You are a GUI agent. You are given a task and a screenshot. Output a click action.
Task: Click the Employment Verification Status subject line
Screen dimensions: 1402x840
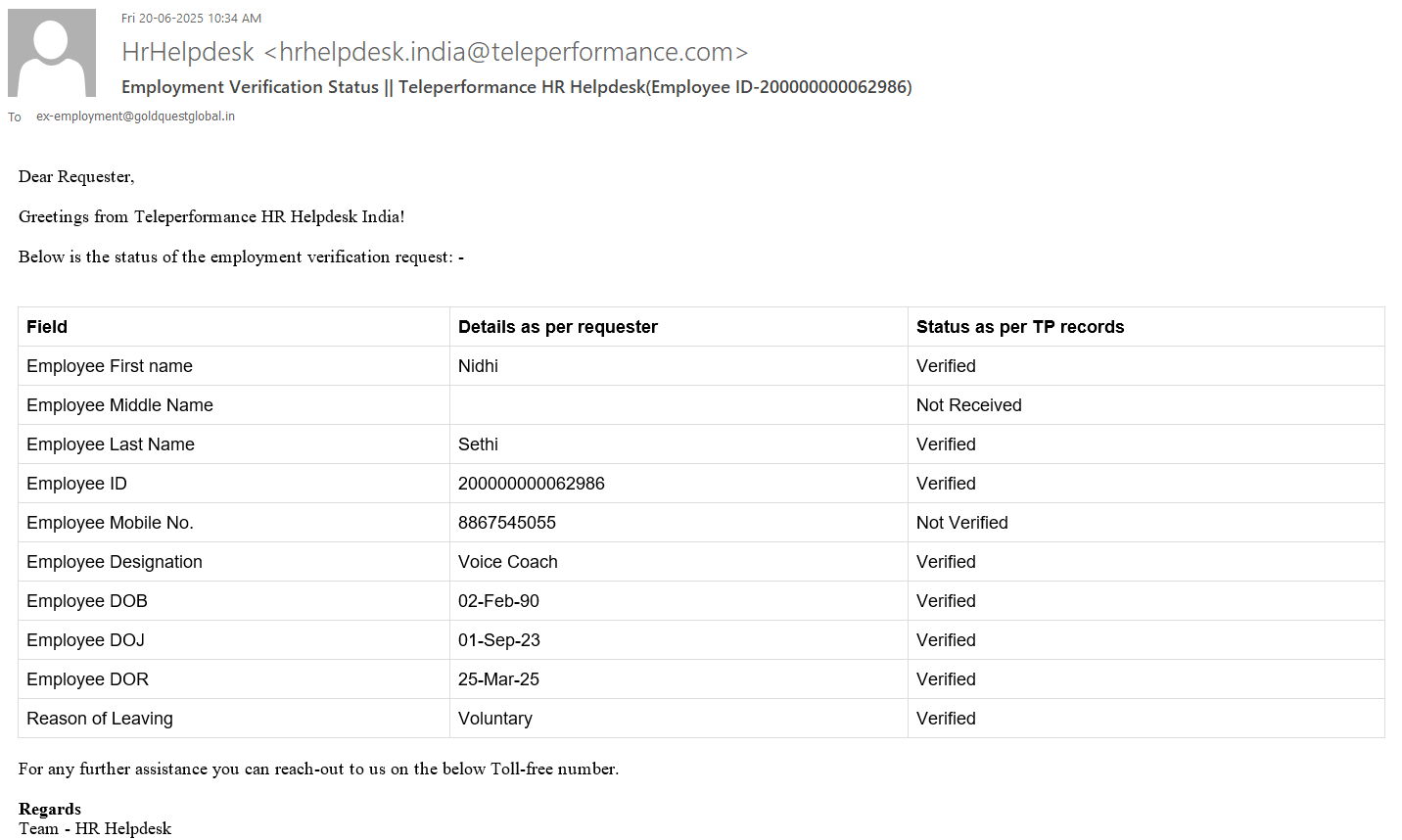pyautogui.click(x=516, y=87)
